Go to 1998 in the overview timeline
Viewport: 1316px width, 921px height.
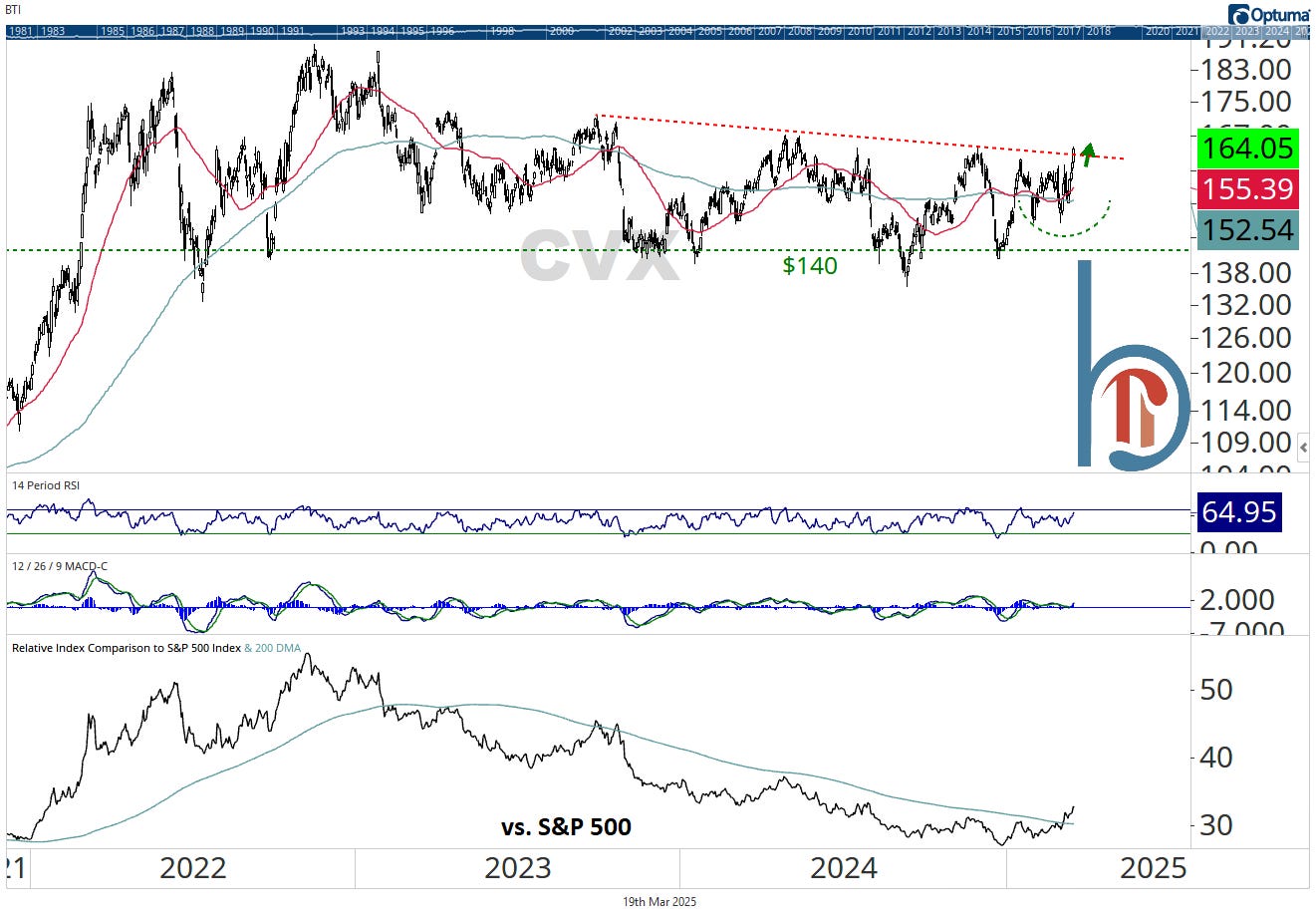click(502, 31)
